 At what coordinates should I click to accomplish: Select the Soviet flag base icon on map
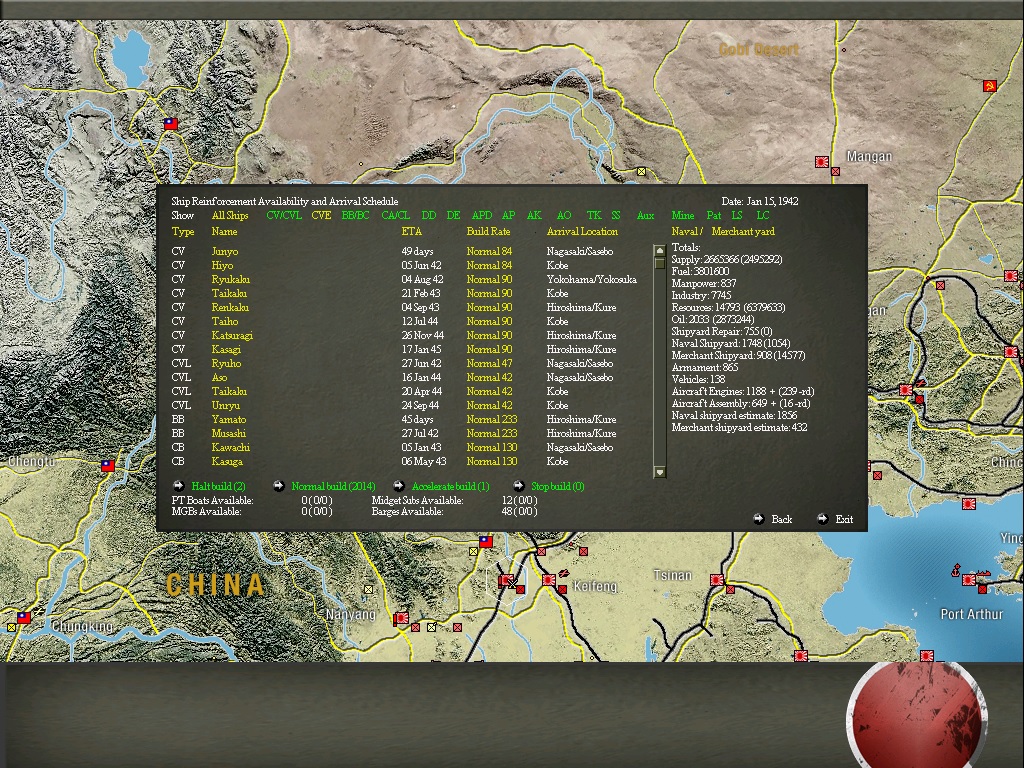coord(989,86)
